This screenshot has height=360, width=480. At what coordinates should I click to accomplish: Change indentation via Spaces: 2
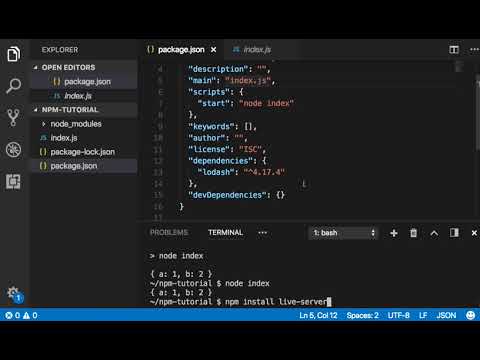[362, 315]
